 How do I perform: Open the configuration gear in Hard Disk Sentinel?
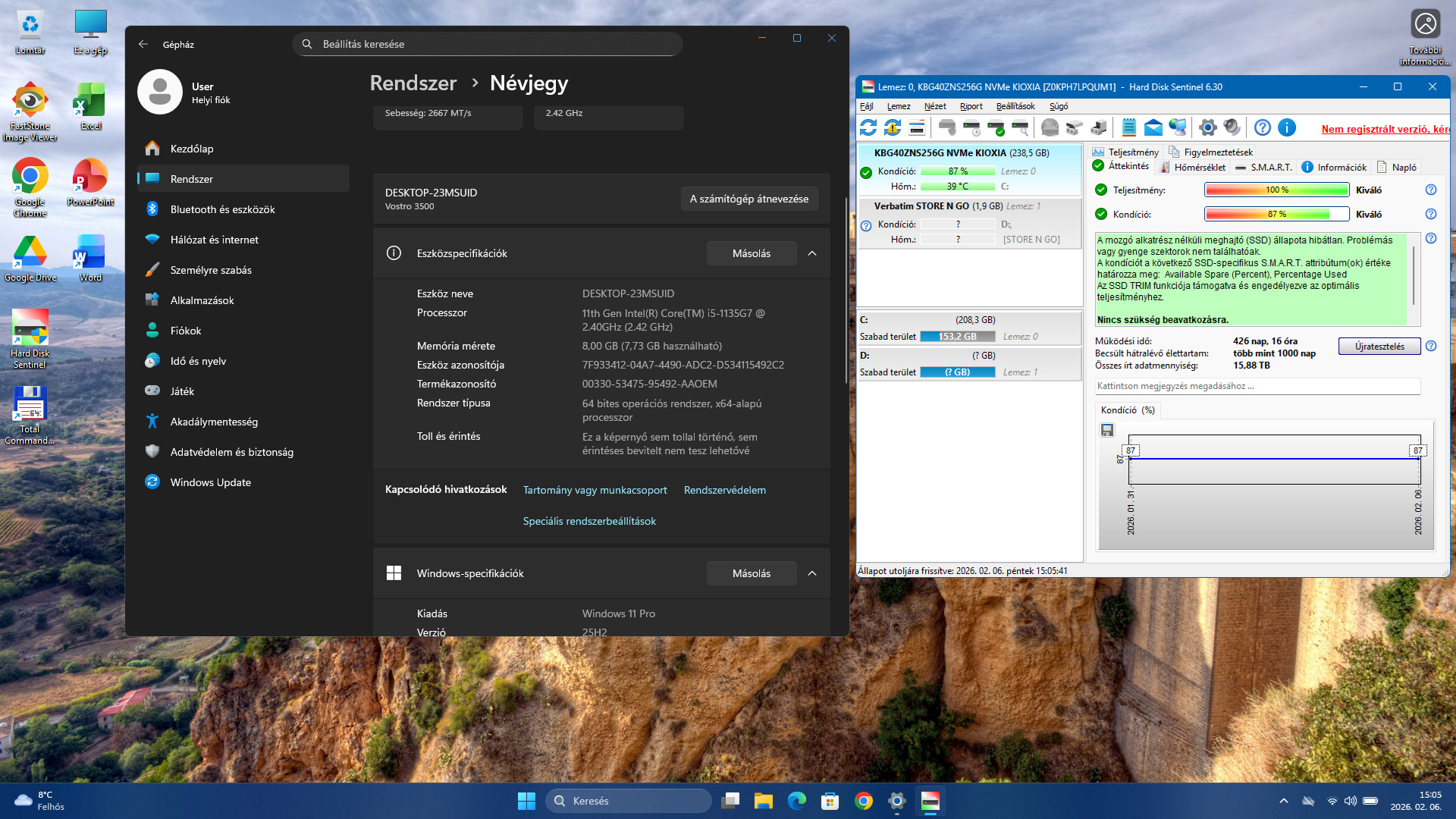(x=1207, y=127)
